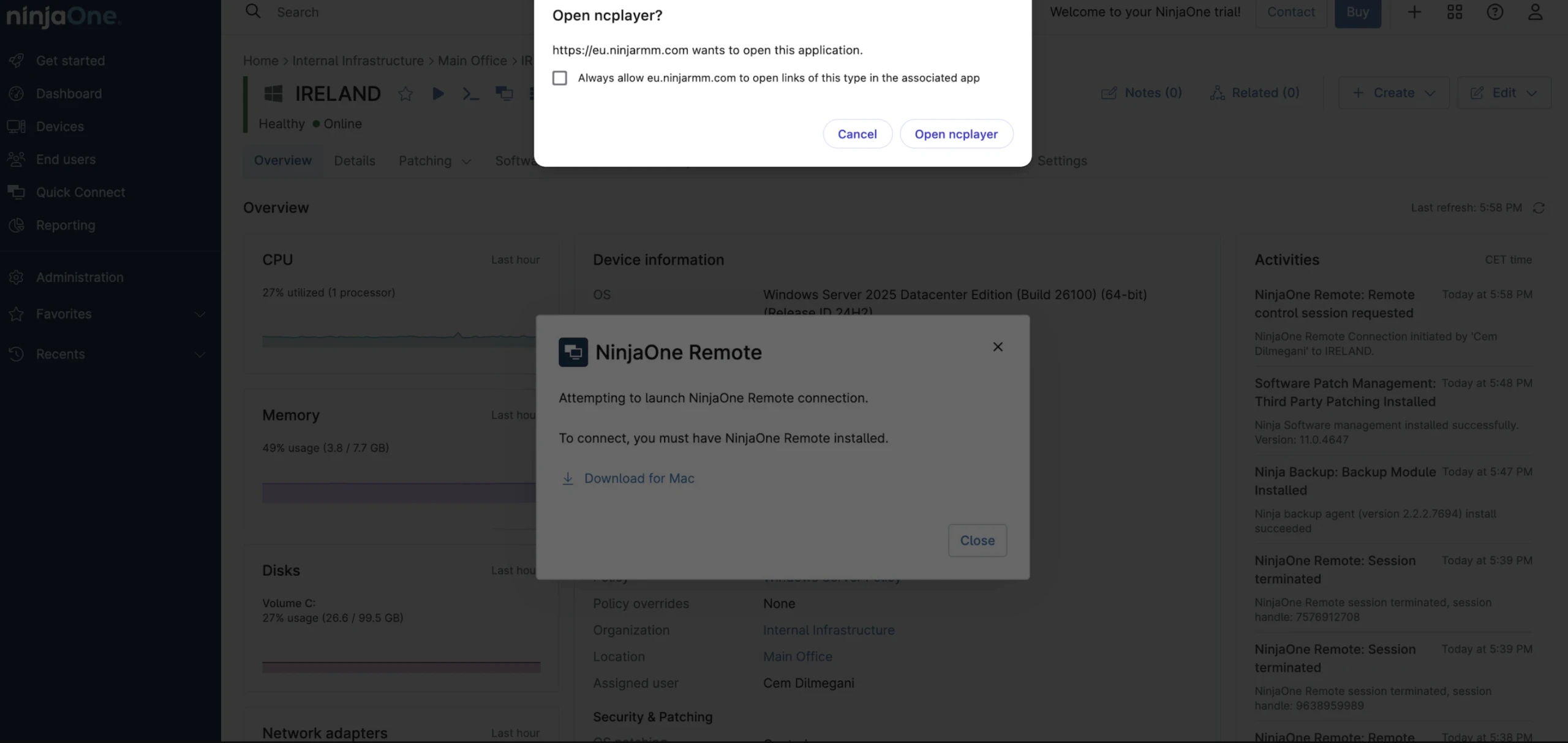
Task: Click 'CET time' label in Activities
Action: click(x=1509, y=260)
